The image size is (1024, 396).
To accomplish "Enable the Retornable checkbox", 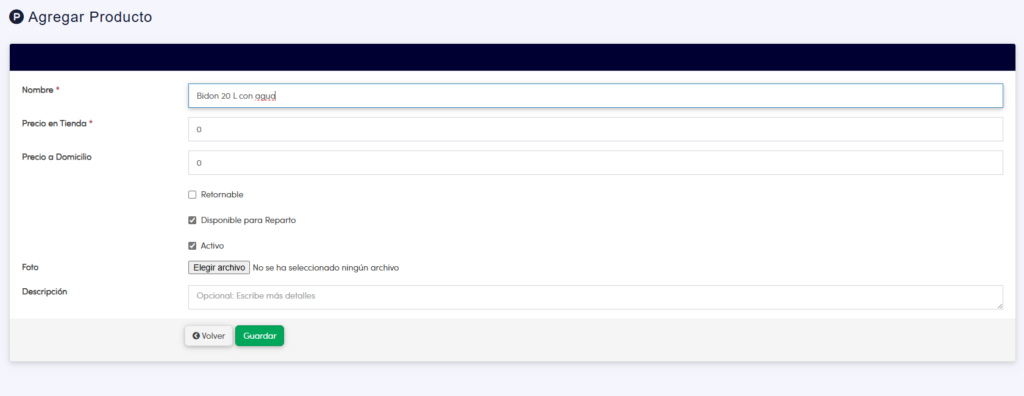I will point(192,195).
